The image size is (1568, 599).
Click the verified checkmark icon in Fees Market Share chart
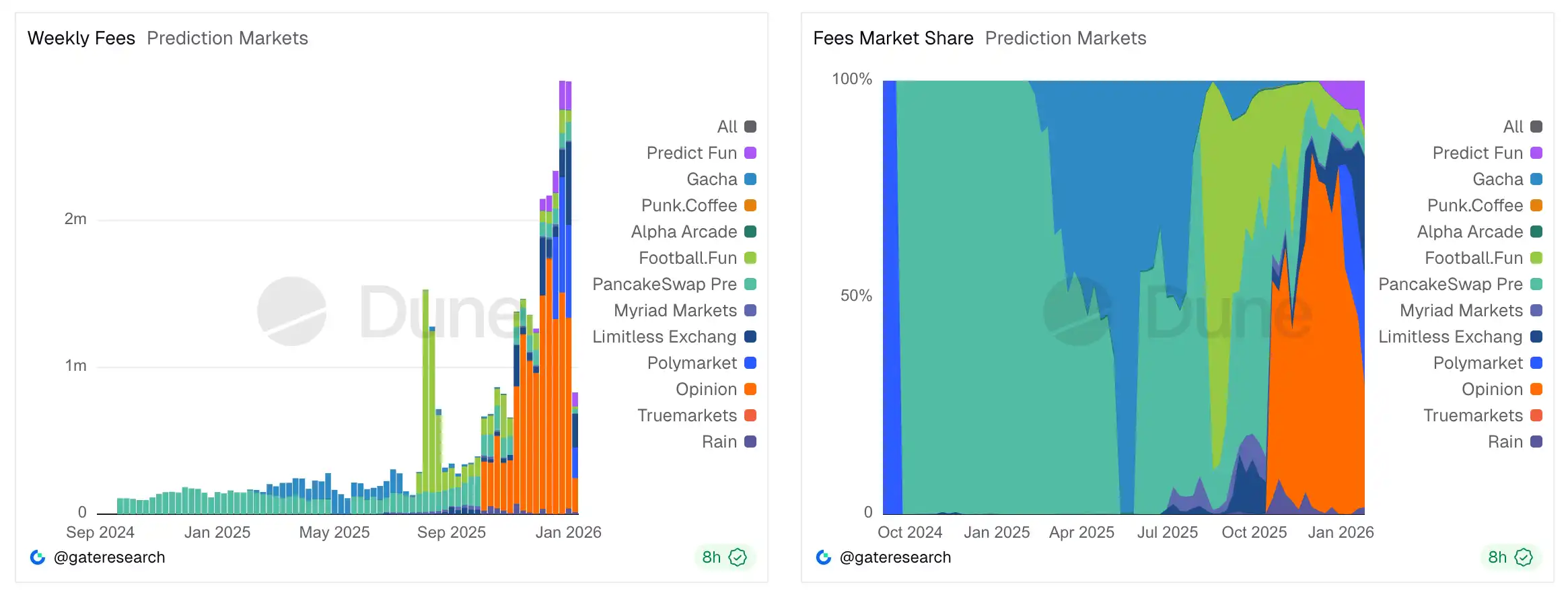tap(1524, 557)
